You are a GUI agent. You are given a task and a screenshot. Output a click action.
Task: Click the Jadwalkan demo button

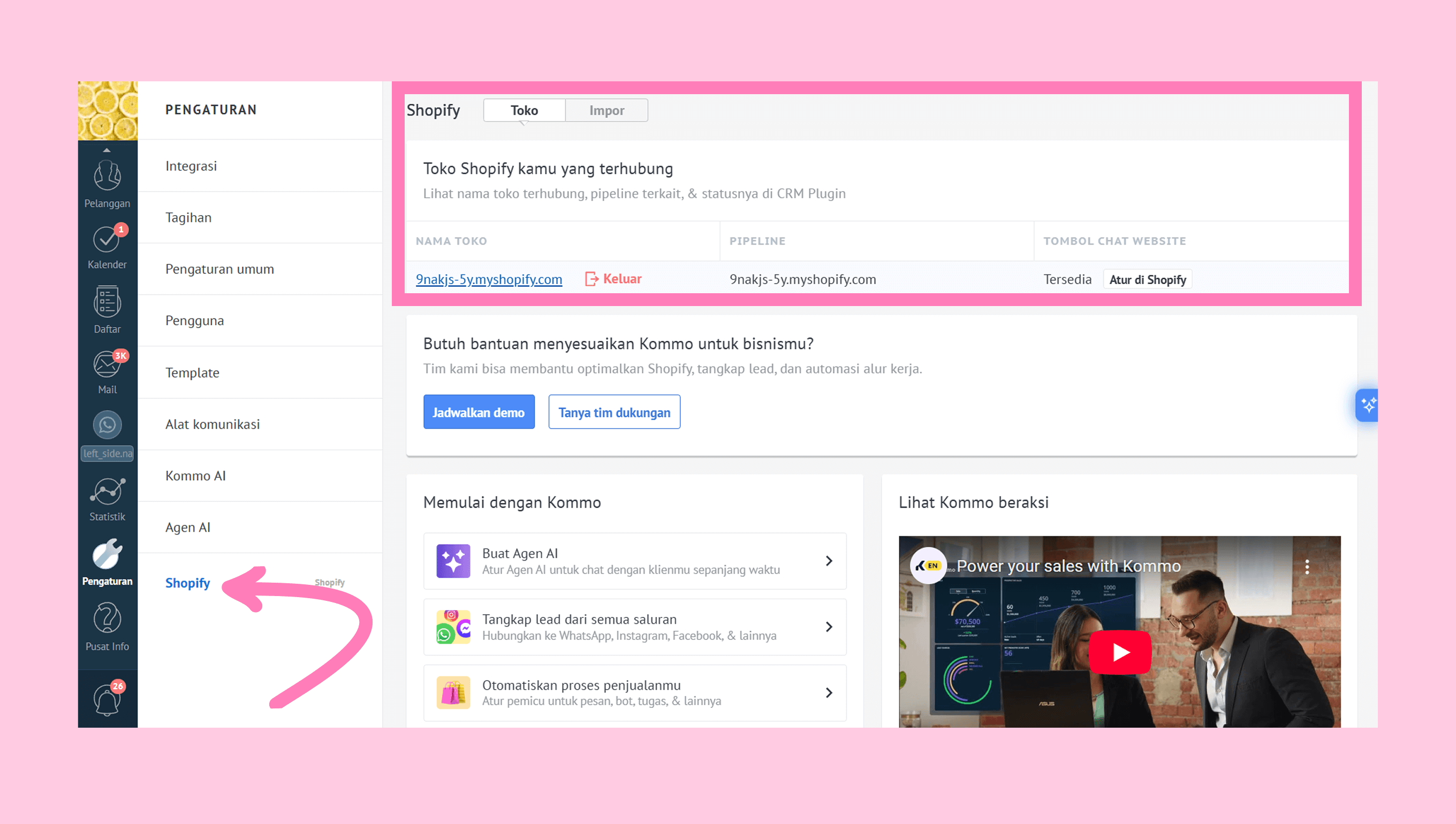pos(479,412)
